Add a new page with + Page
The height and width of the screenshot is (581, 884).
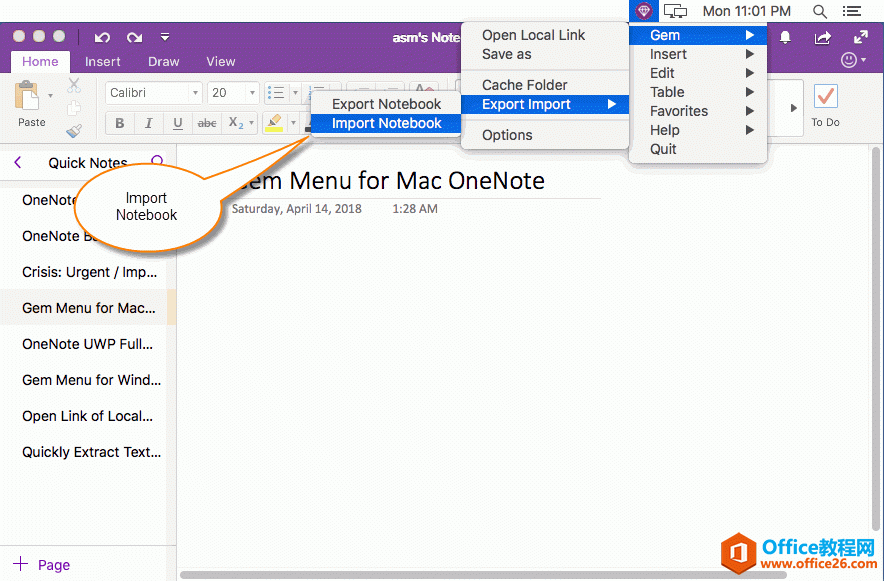[x=42, y=564]
